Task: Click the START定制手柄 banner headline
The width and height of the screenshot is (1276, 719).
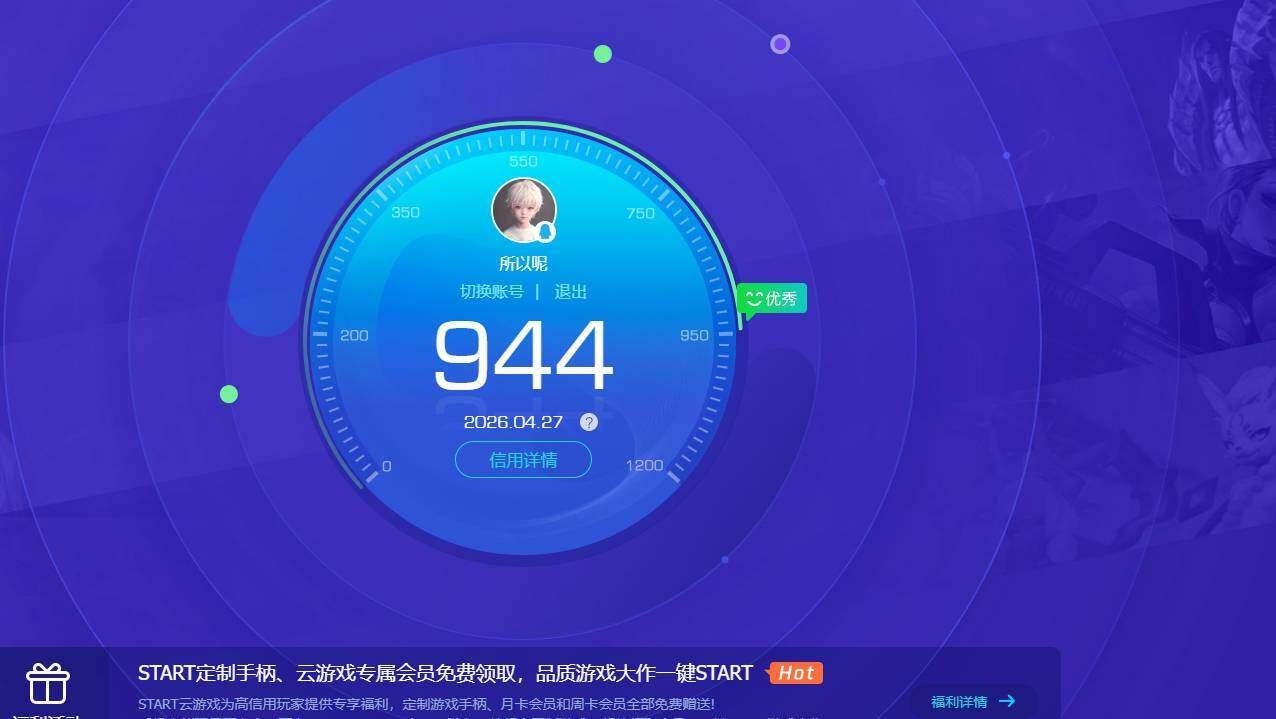Action: coord(445,673)
